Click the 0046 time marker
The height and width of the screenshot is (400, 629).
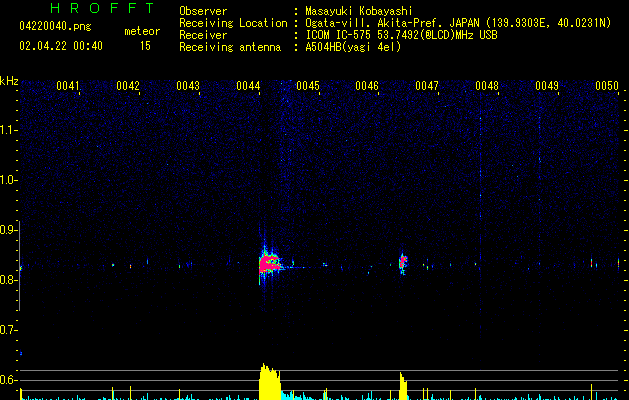[x=367, y=86]
